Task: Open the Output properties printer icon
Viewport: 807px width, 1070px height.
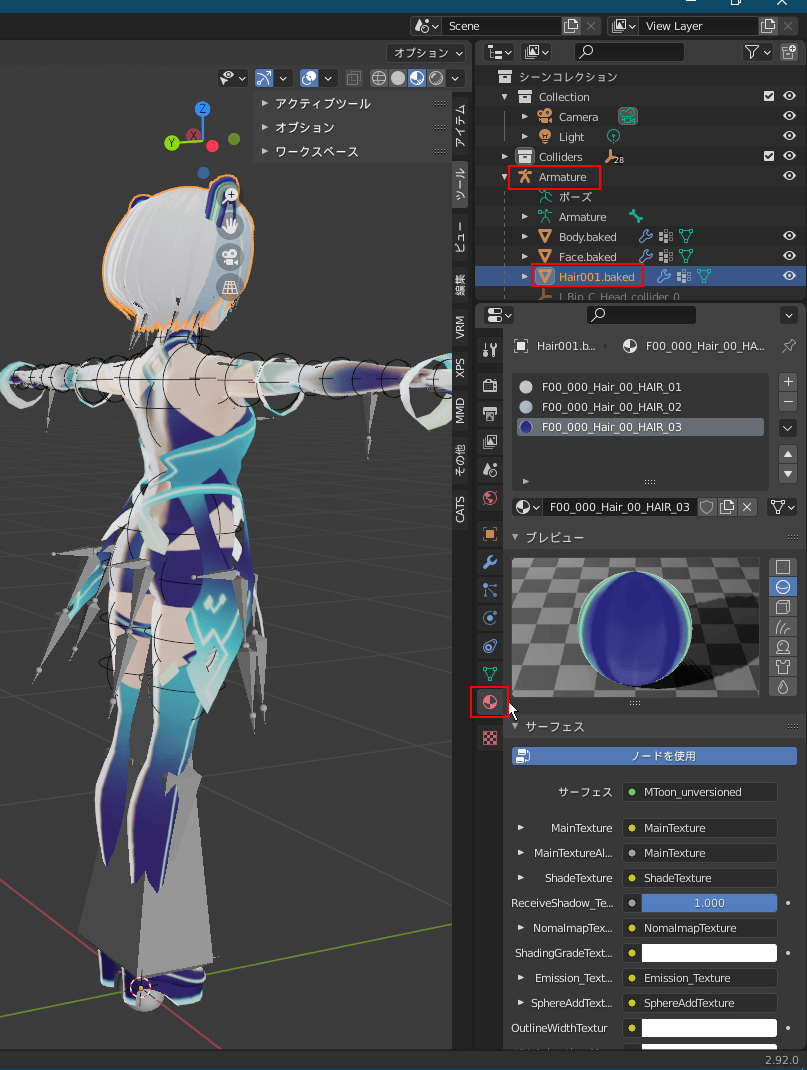Action: [x=489, y=413]
